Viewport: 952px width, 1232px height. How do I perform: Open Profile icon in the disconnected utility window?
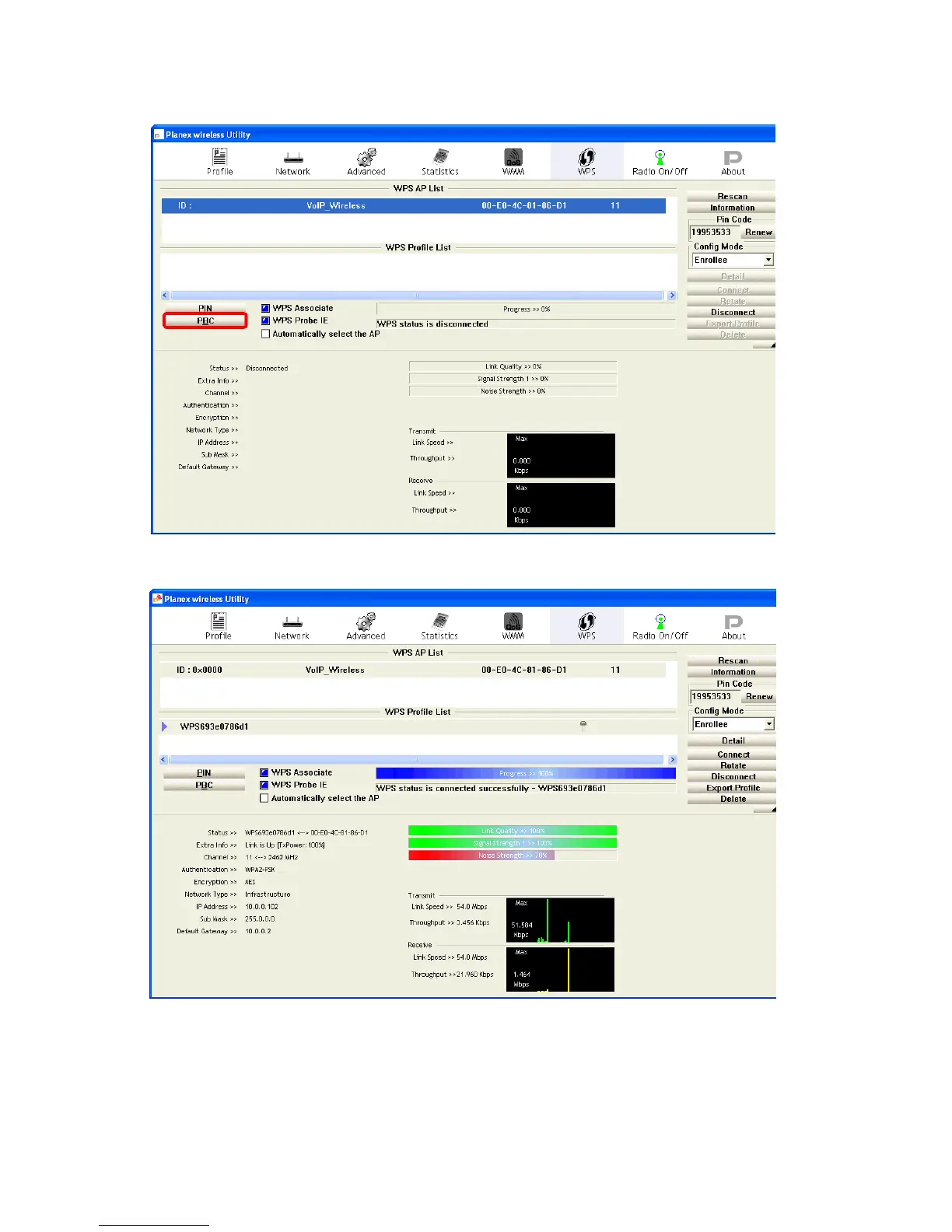click(x=220, y=161)
